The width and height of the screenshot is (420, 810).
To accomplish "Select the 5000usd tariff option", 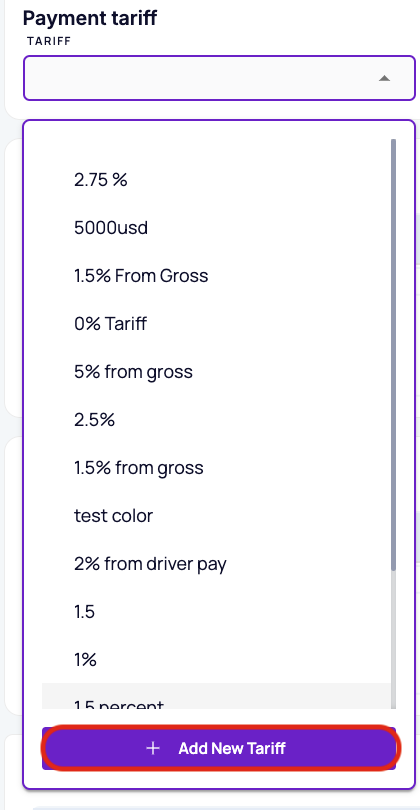I will [216, 228].
